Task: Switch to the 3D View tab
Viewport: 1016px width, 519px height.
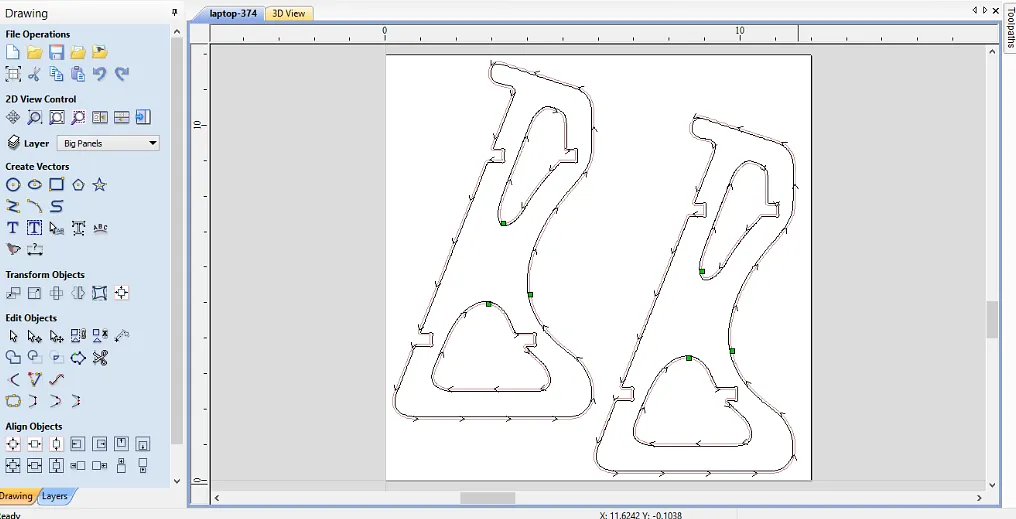Action: 290,13
